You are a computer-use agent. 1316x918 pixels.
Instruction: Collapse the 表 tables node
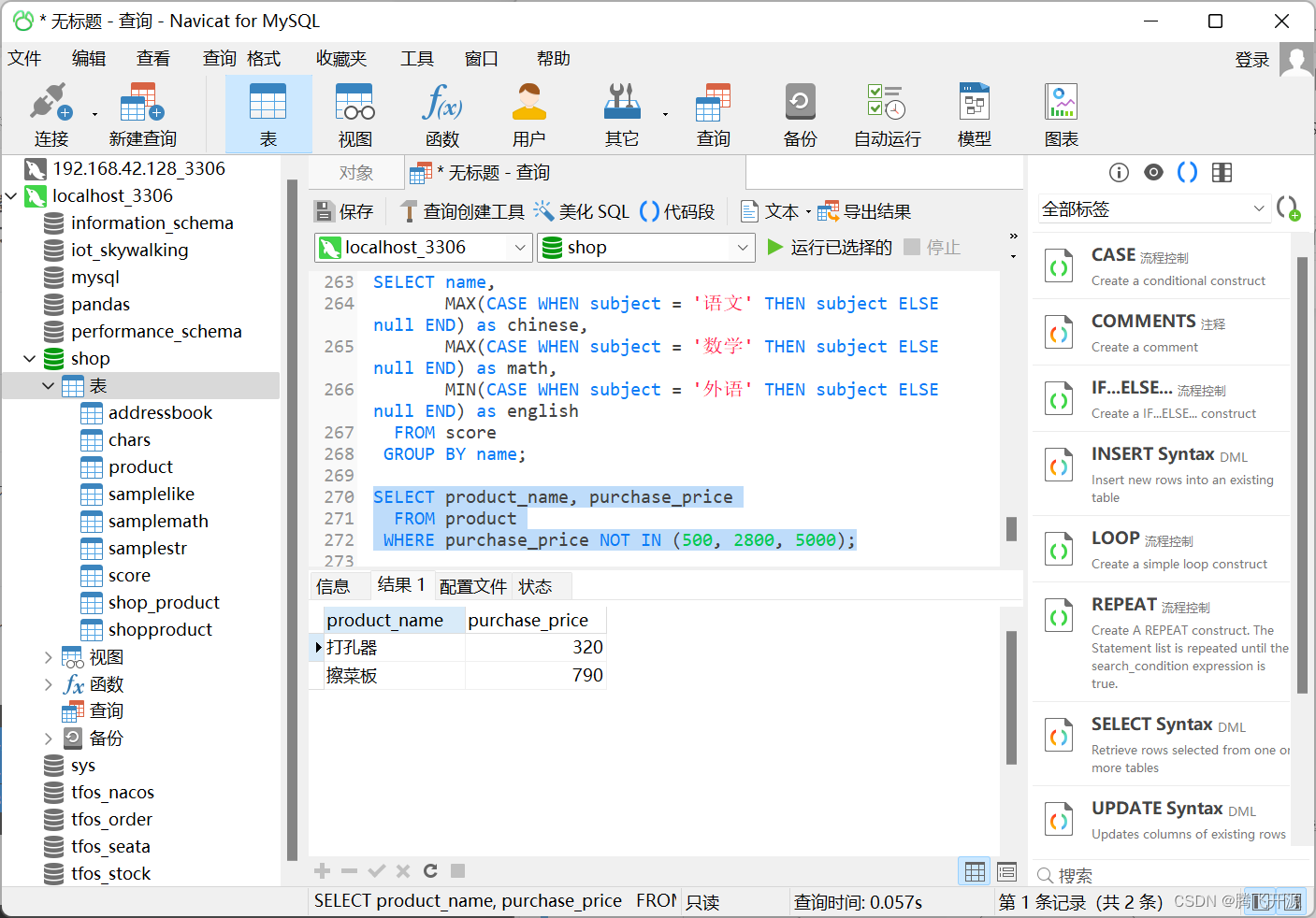tap(49, 386)
